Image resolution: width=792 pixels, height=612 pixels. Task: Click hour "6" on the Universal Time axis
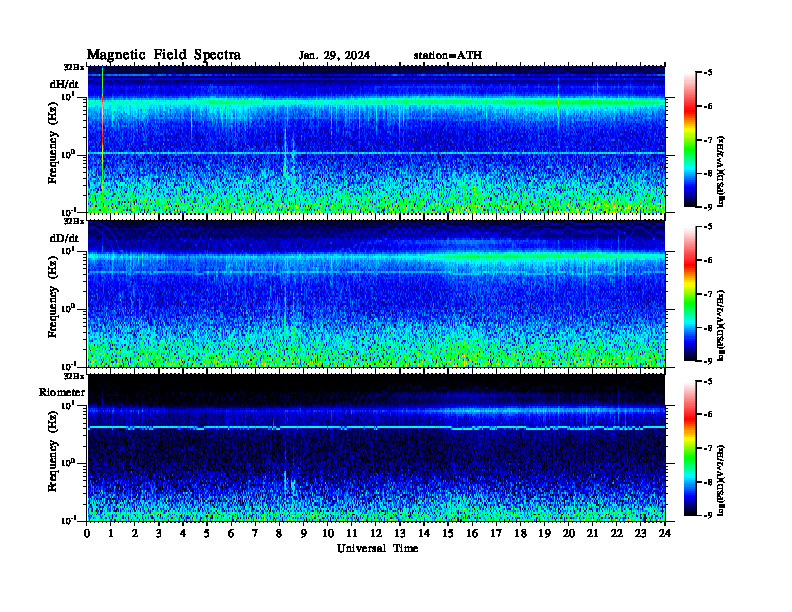click(231, 534)
